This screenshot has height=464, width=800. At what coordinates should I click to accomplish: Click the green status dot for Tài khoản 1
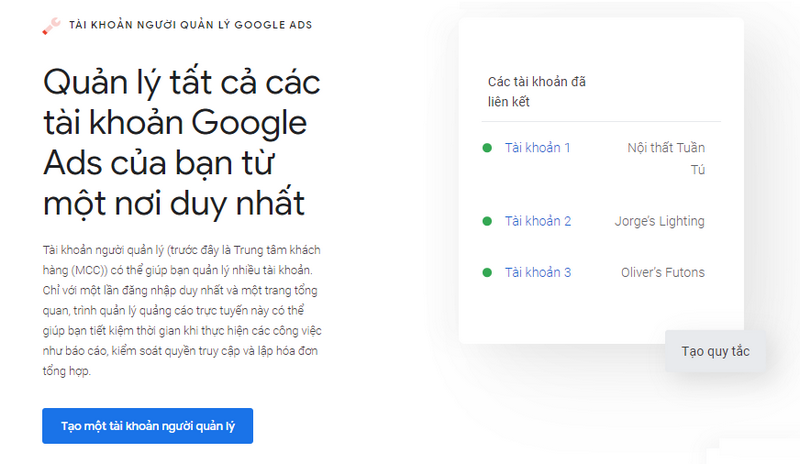point(487,148)
